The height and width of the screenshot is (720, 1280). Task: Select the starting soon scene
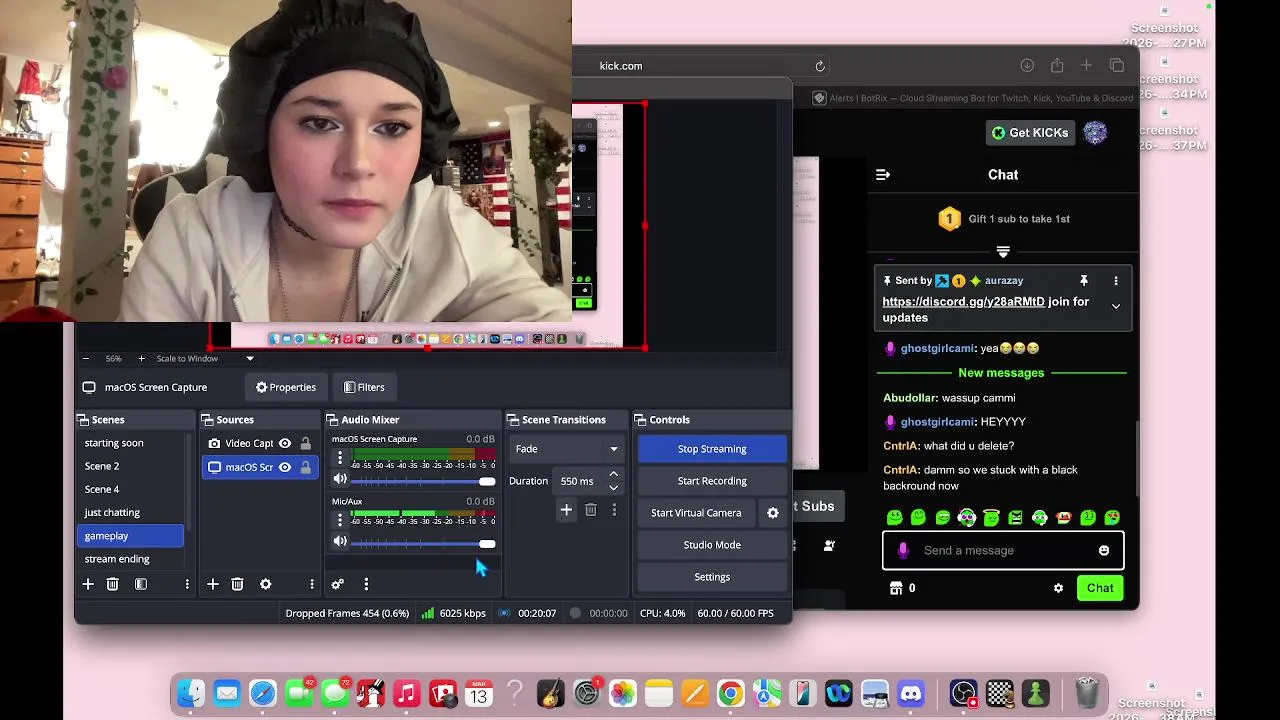tap(130, 443)
